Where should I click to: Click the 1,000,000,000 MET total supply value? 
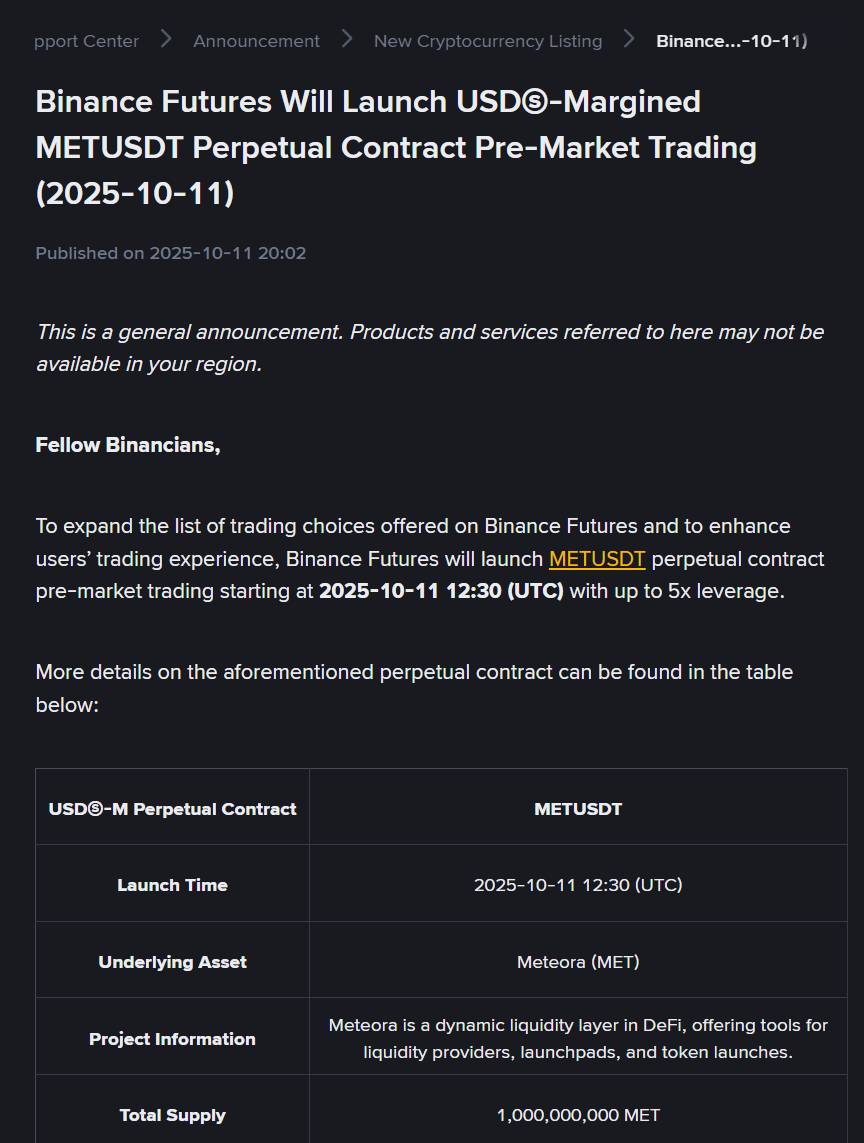pos(578,1115)
